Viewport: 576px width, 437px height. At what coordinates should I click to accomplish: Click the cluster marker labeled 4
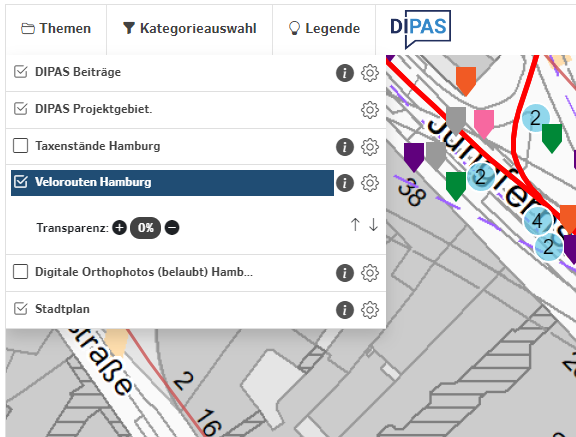(x=537, y=221)
